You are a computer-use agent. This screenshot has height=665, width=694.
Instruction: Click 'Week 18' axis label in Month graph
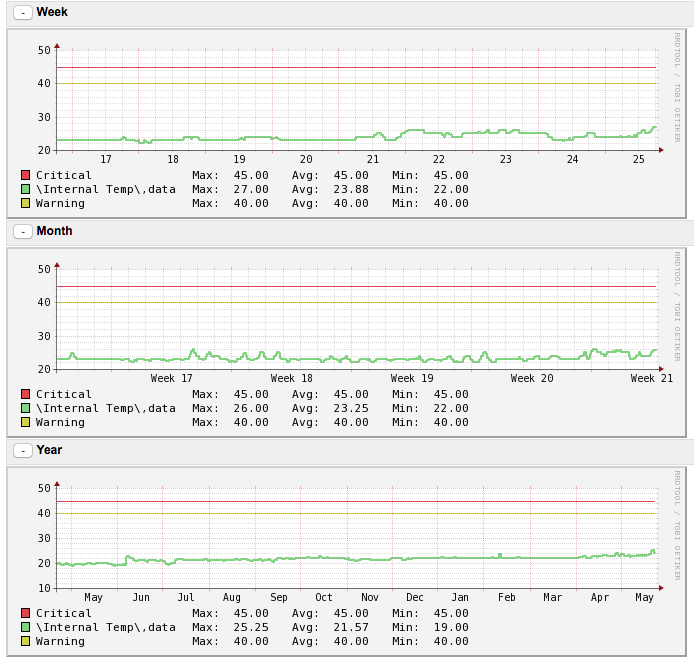[291, 379]
